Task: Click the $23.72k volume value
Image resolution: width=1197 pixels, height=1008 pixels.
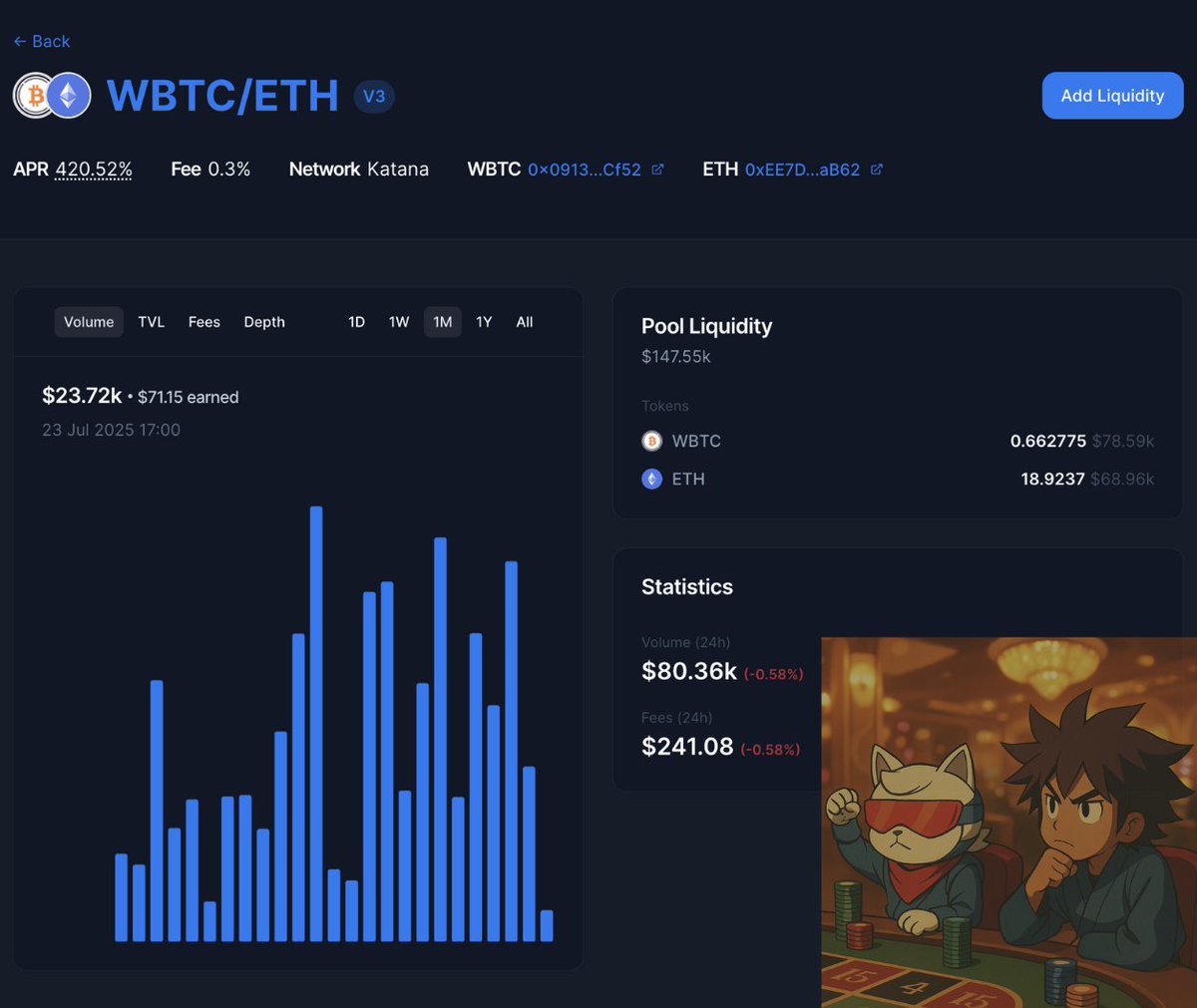Action: (x=82, y=396)
